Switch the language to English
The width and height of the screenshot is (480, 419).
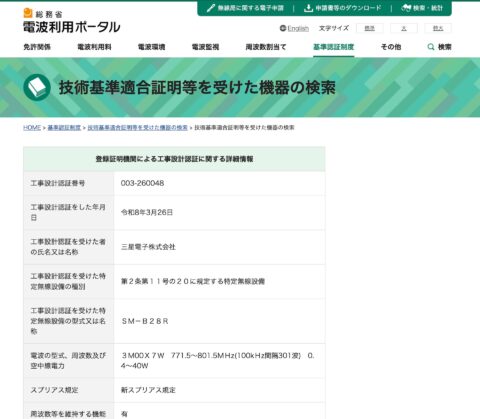(298, 28)
